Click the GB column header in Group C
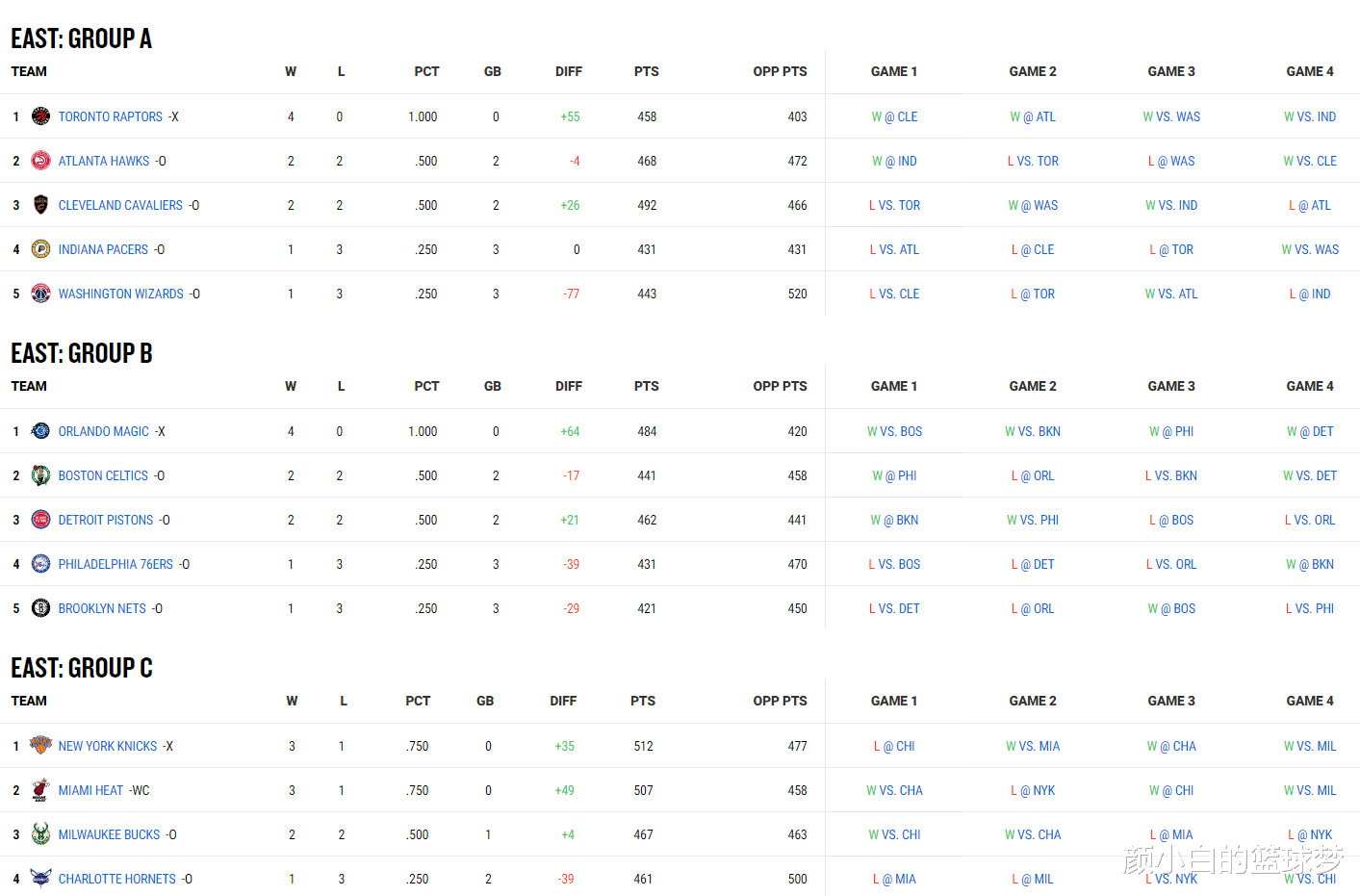This screenshot has height=896, width=1360. [x=485, y=701]
